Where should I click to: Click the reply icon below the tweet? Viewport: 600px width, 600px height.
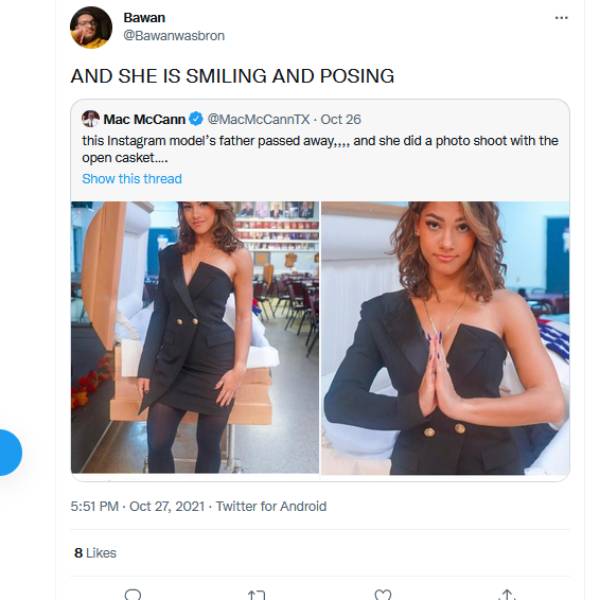pyautogui.click(x=133, y=594)
